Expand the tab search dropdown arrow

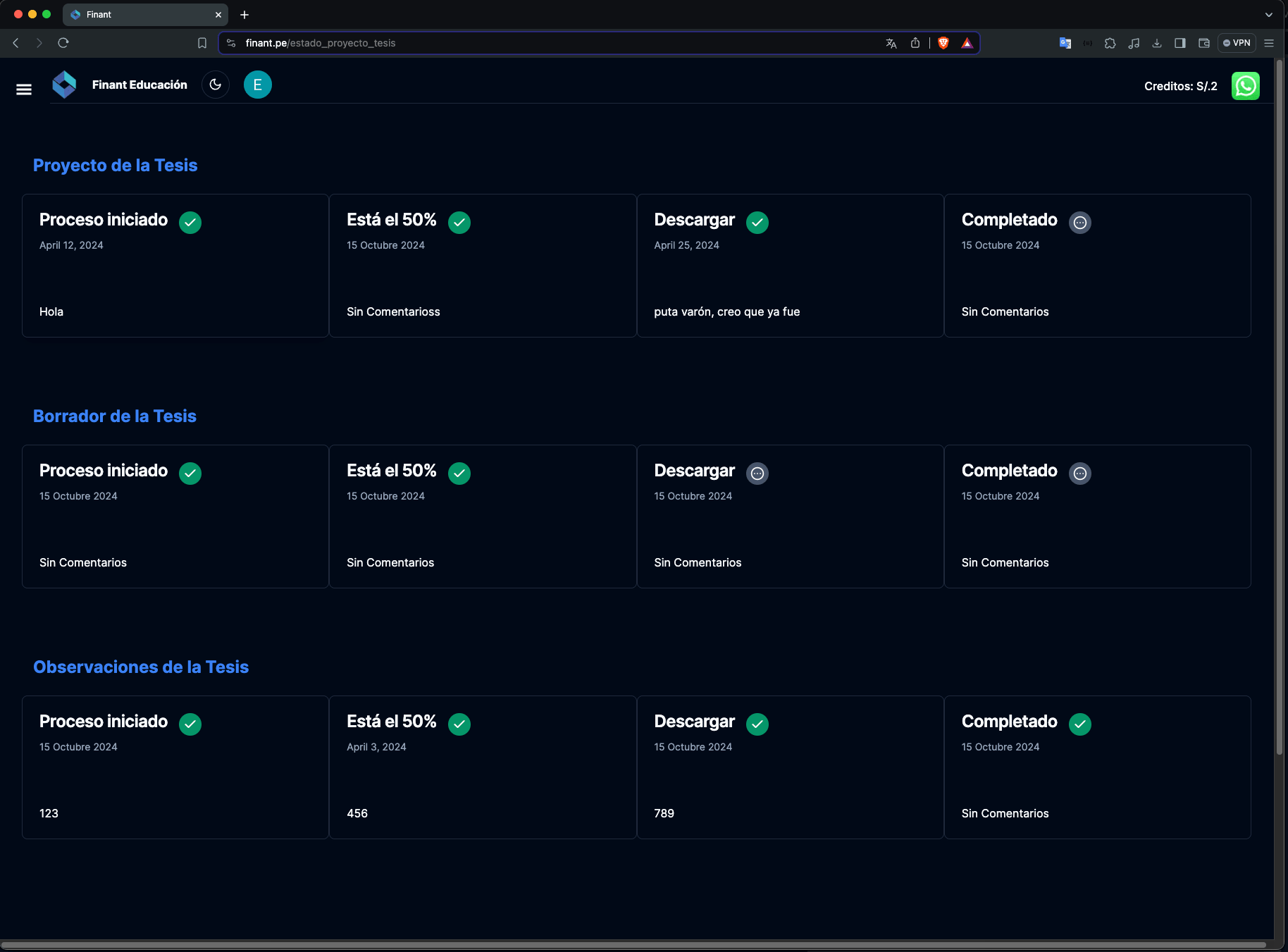pyautogui.click(x=1269, y=15)
